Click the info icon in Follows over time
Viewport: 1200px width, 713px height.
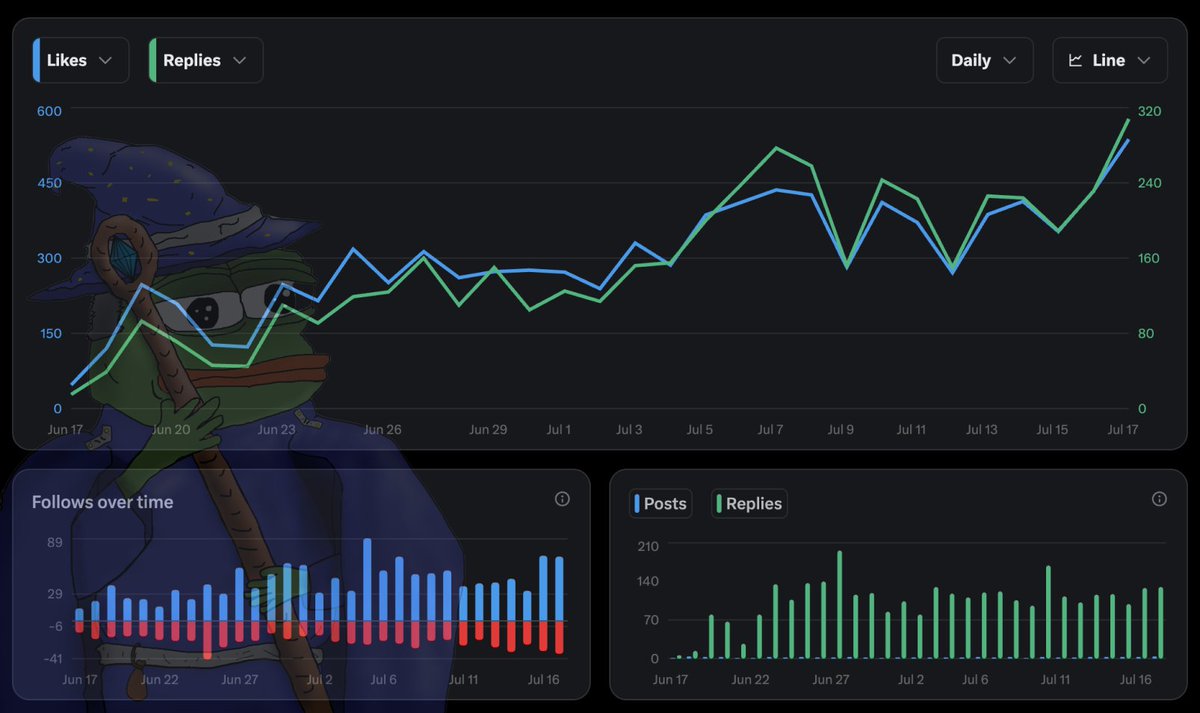click(x=562, y=499)
